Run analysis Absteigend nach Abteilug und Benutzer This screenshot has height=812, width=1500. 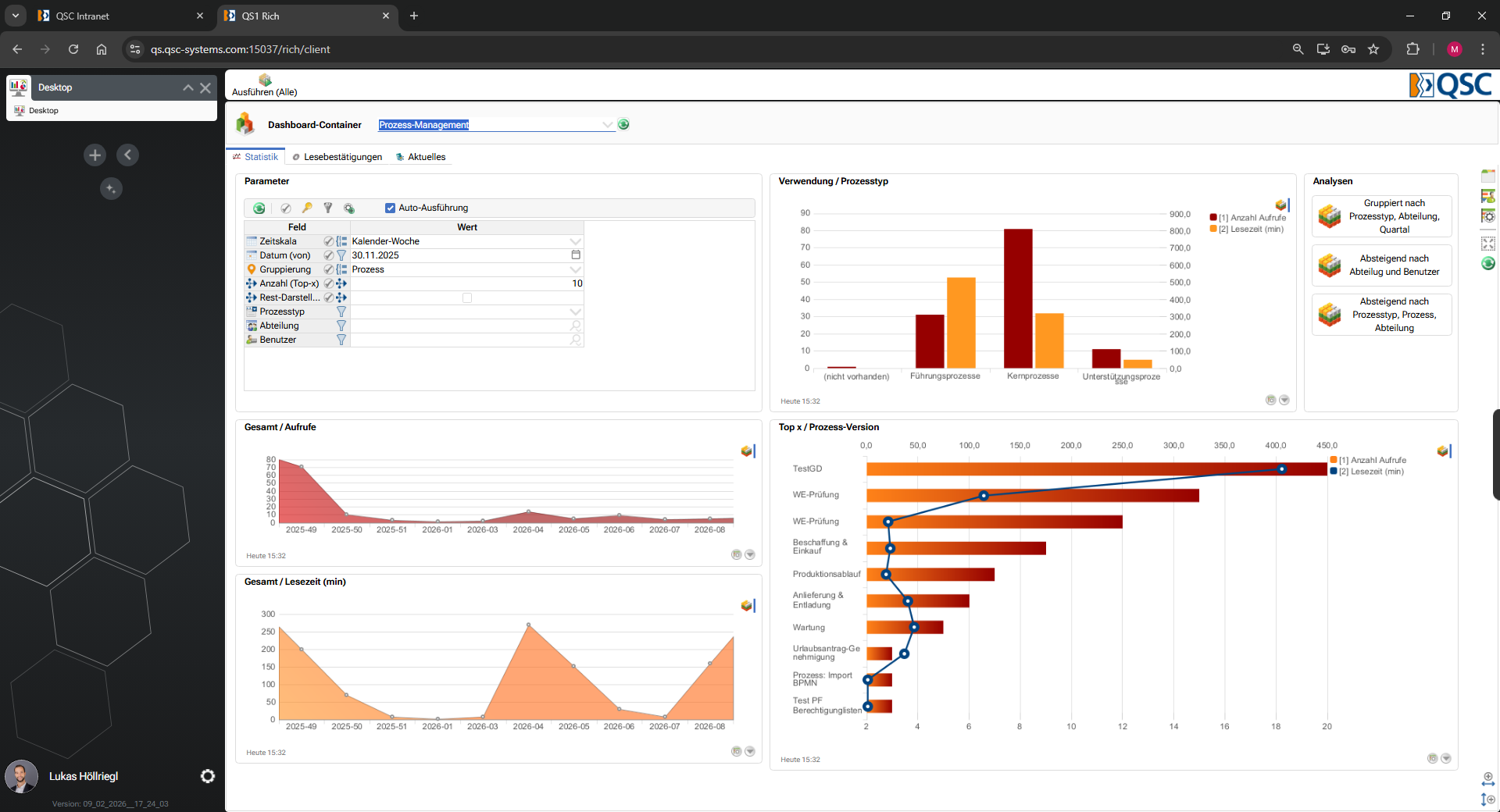[1381, 265]
